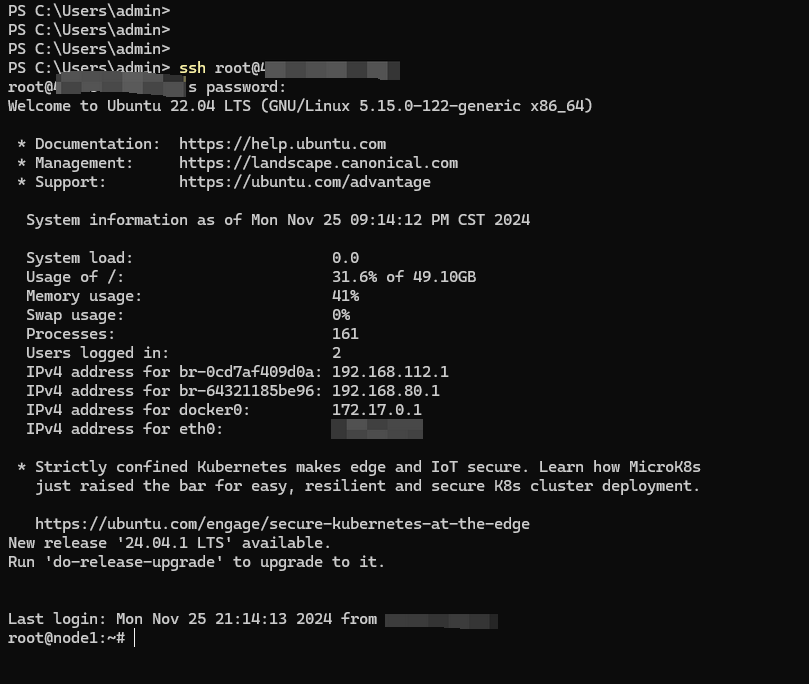This screenshot has width=809, height=684.
Task: Click the ubuntu.com/advantage support URL
Action: pyautogui.click(x=305, y=182)
